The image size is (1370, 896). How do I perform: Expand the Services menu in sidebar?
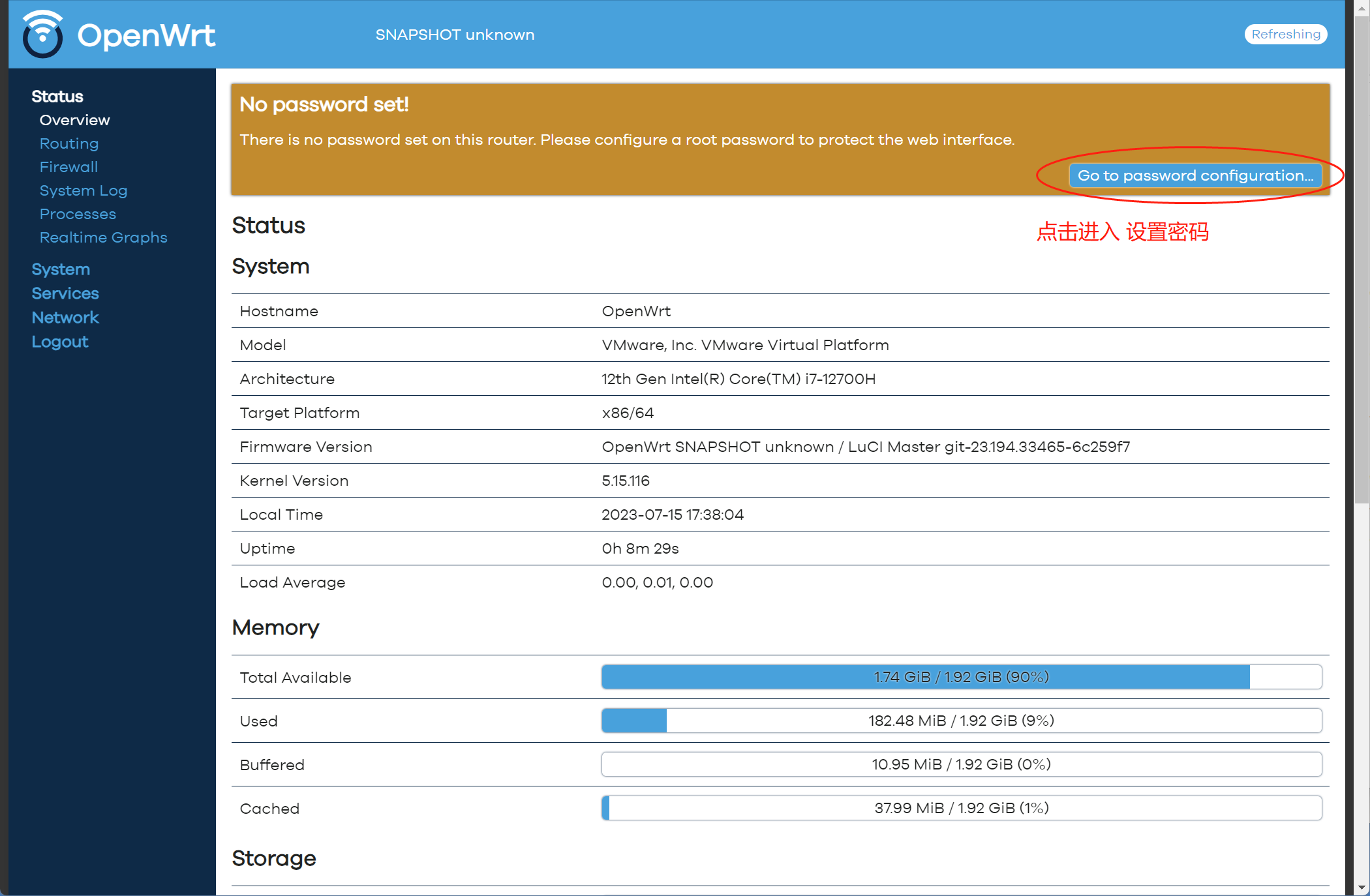click(65, 293)
